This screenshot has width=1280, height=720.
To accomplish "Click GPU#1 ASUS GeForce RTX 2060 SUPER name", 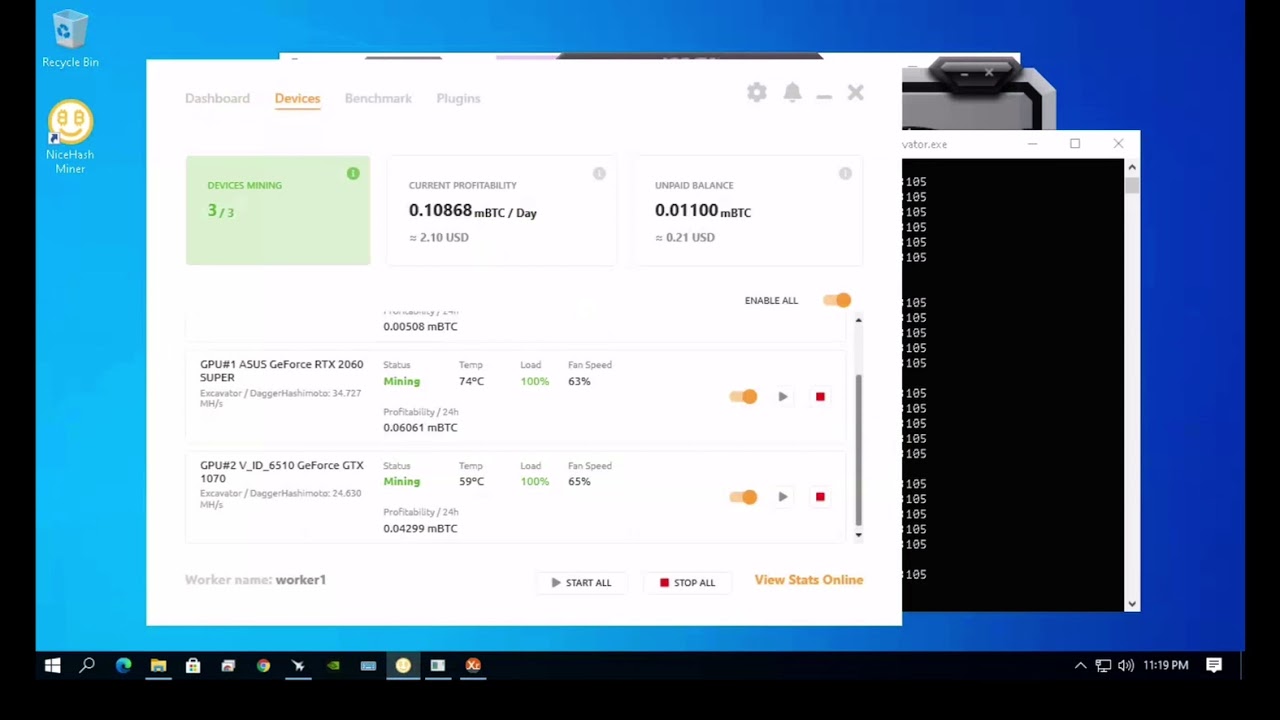I will point(282,371).
